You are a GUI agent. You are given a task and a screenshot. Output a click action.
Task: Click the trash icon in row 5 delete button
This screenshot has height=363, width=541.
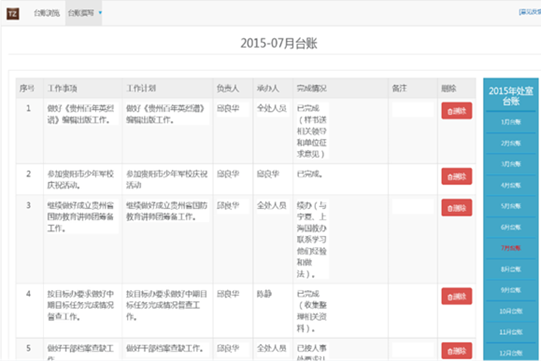click(x=450, y=351)
